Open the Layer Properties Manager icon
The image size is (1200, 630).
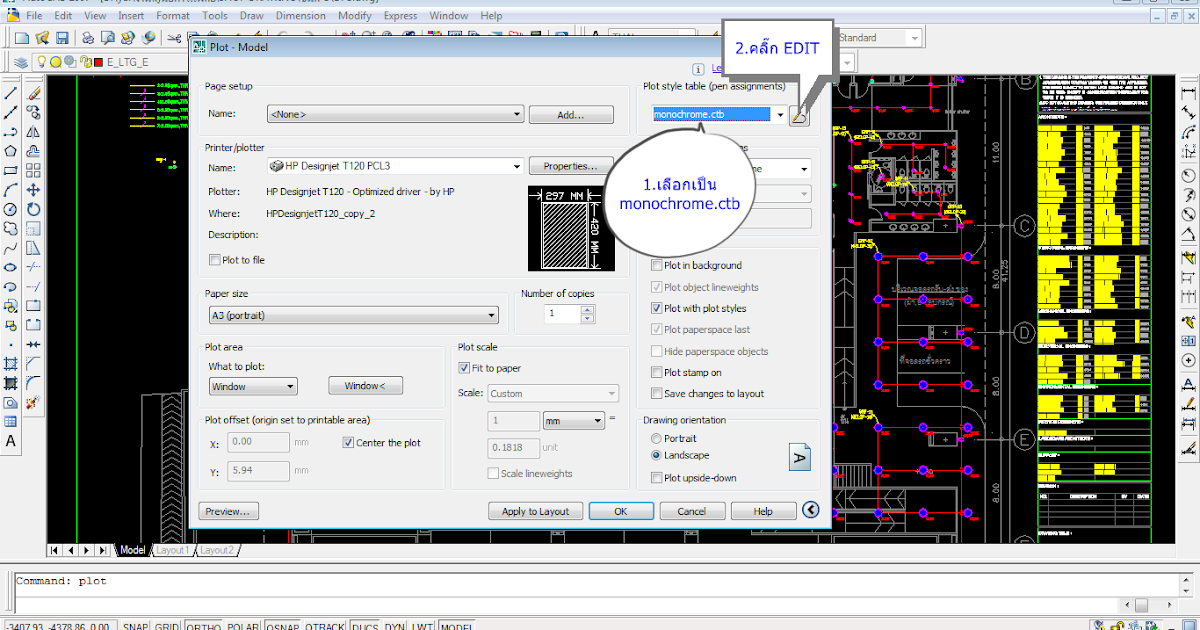pyautogui.click(x=22, y=62)
